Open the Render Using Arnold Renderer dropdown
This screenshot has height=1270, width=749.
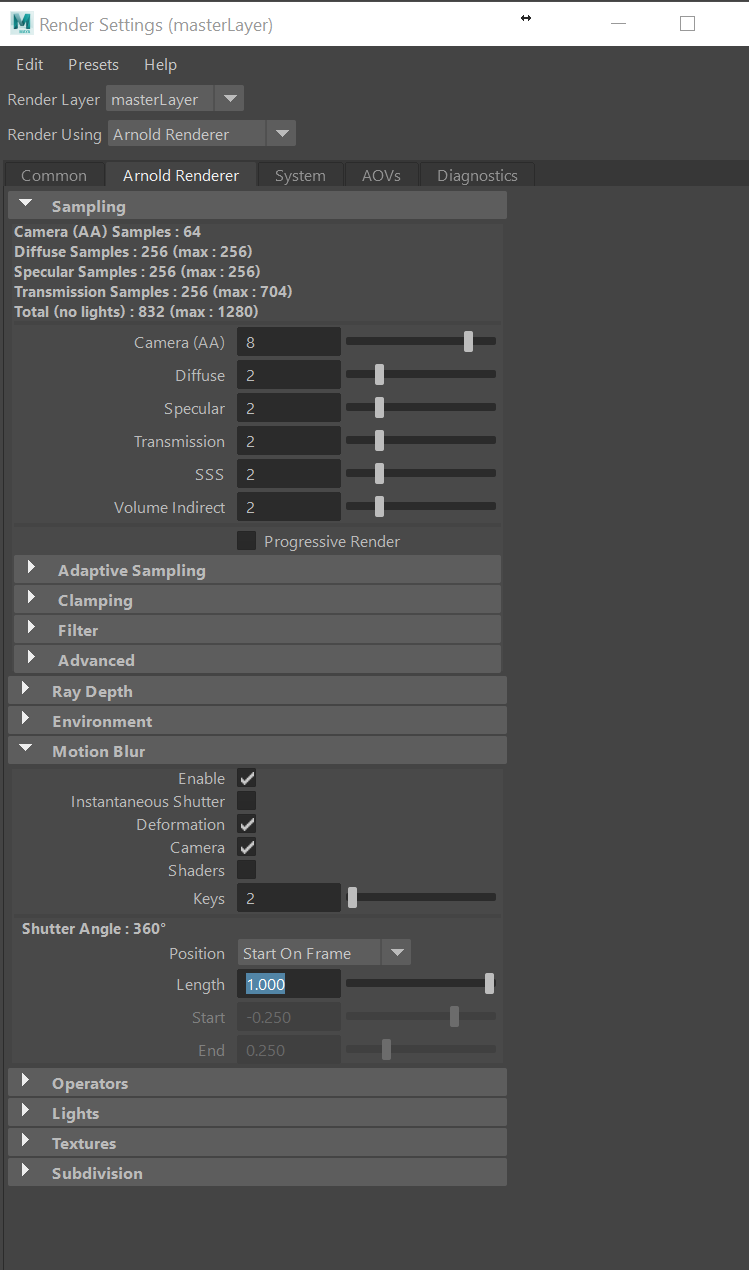[x=202, y=134]
